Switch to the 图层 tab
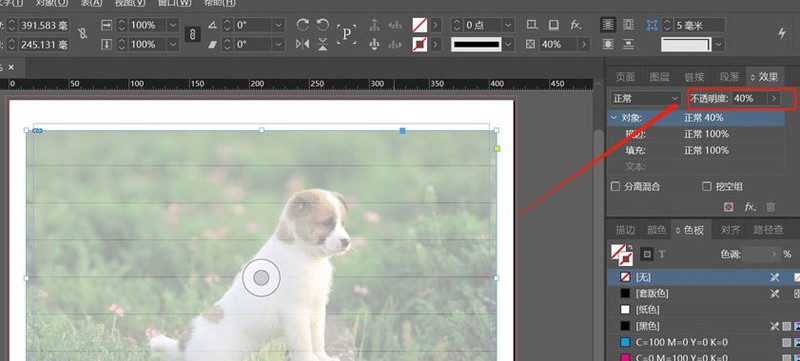 (659, 77)
